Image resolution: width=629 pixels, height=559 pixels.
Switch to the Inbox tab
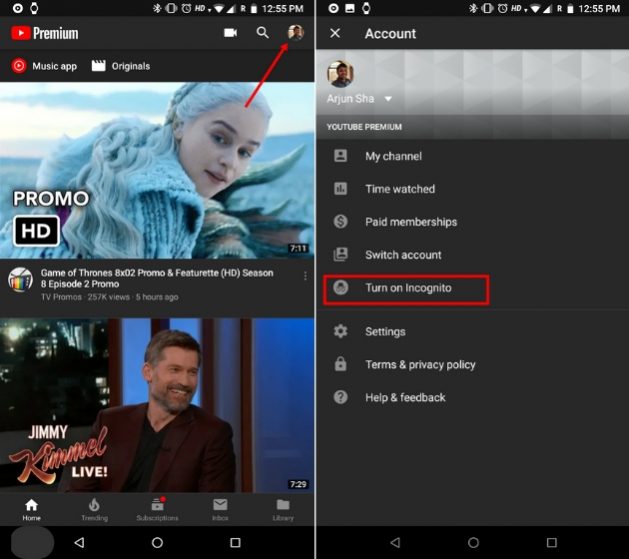coord(220,510)
